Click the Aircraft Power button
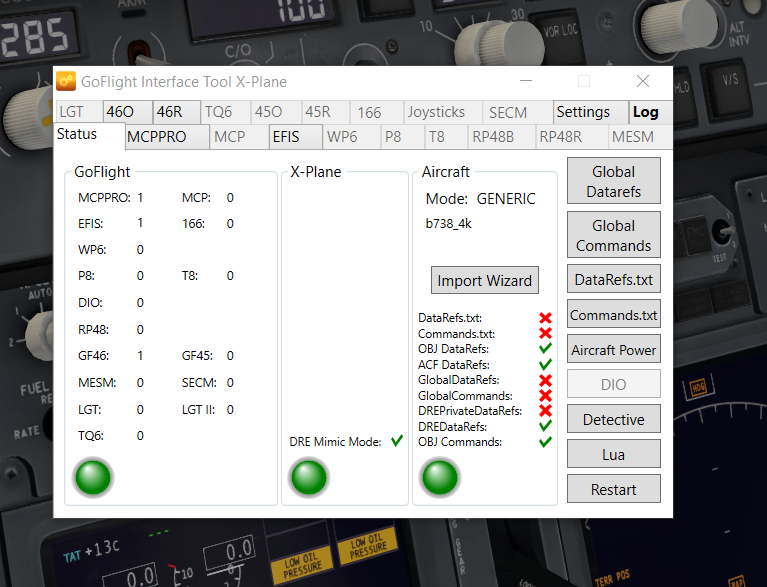This screenshot has height=587, width=767. [x=613, y=350]
